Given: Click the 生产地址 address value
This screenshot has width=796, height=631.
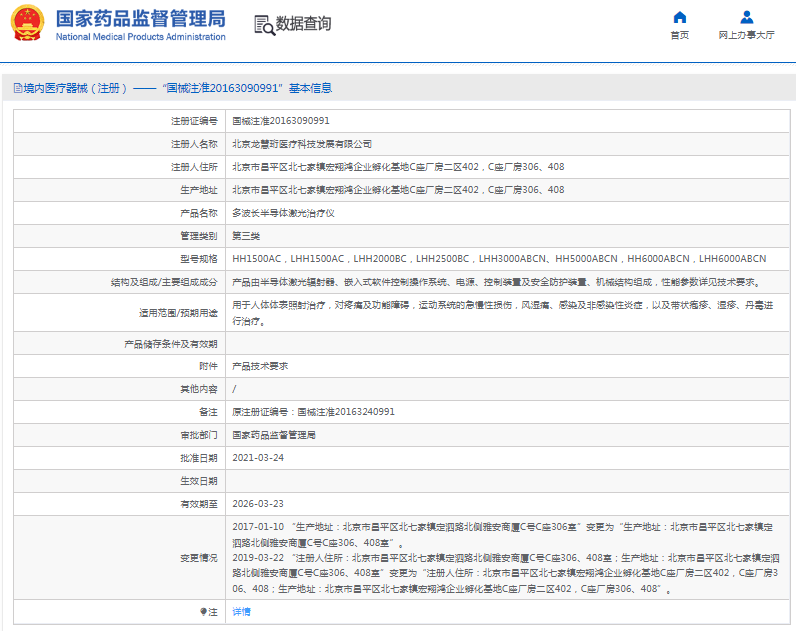Looking at the screenshot, I should (x=398, y=190).
